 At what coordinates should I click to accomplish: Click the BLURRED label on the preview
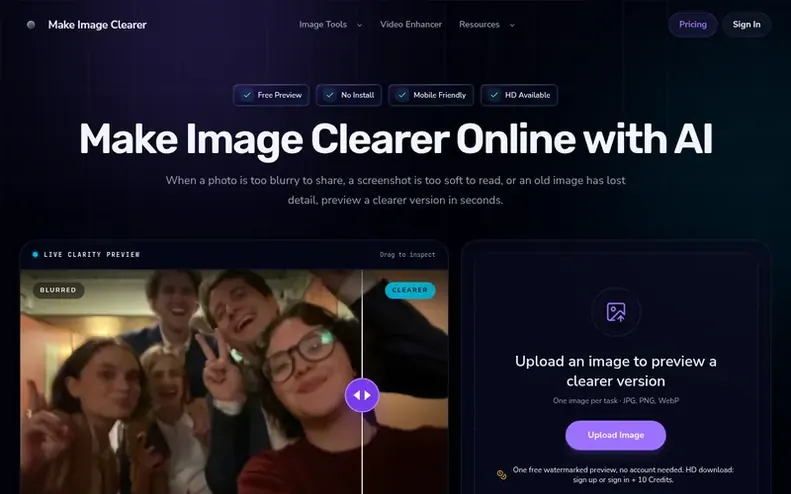click(58, 290)
